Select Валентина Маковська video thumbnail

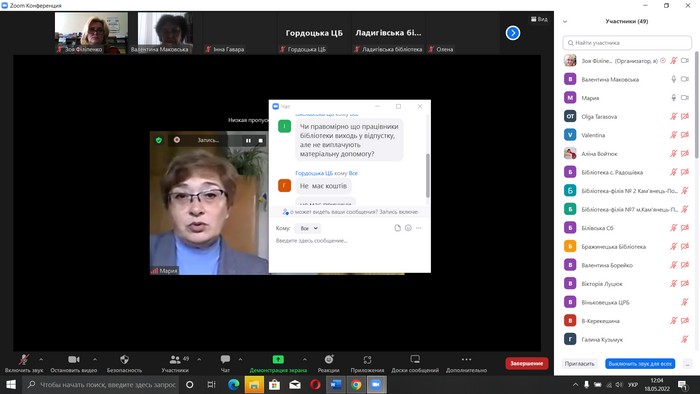tap(165, 33)
